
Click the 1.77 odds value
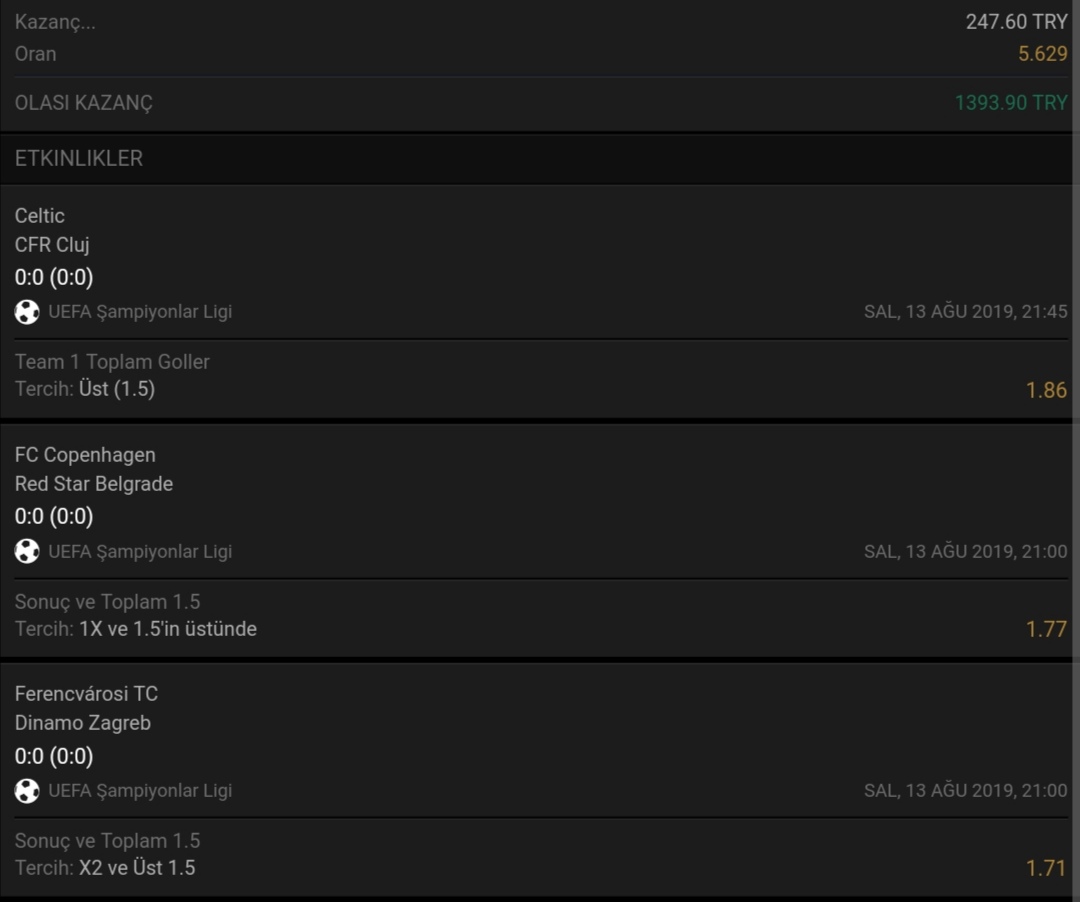coord(1046,629)
